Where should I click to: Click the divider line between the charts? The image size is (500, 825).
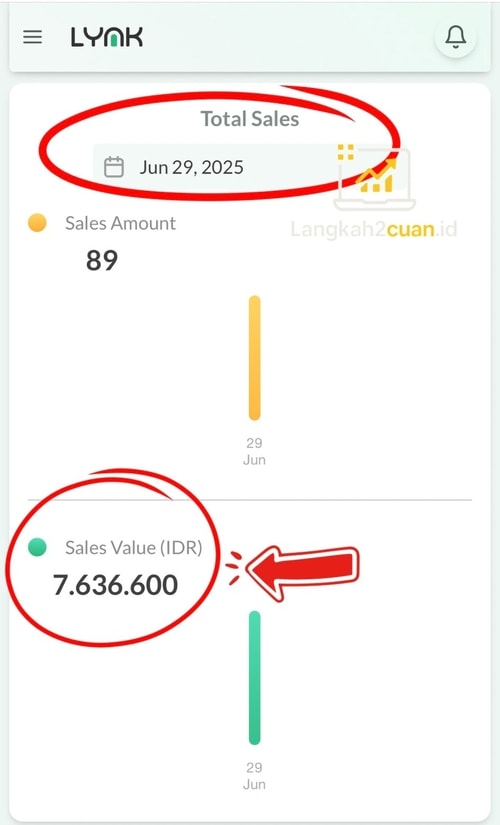click(250, 499)
